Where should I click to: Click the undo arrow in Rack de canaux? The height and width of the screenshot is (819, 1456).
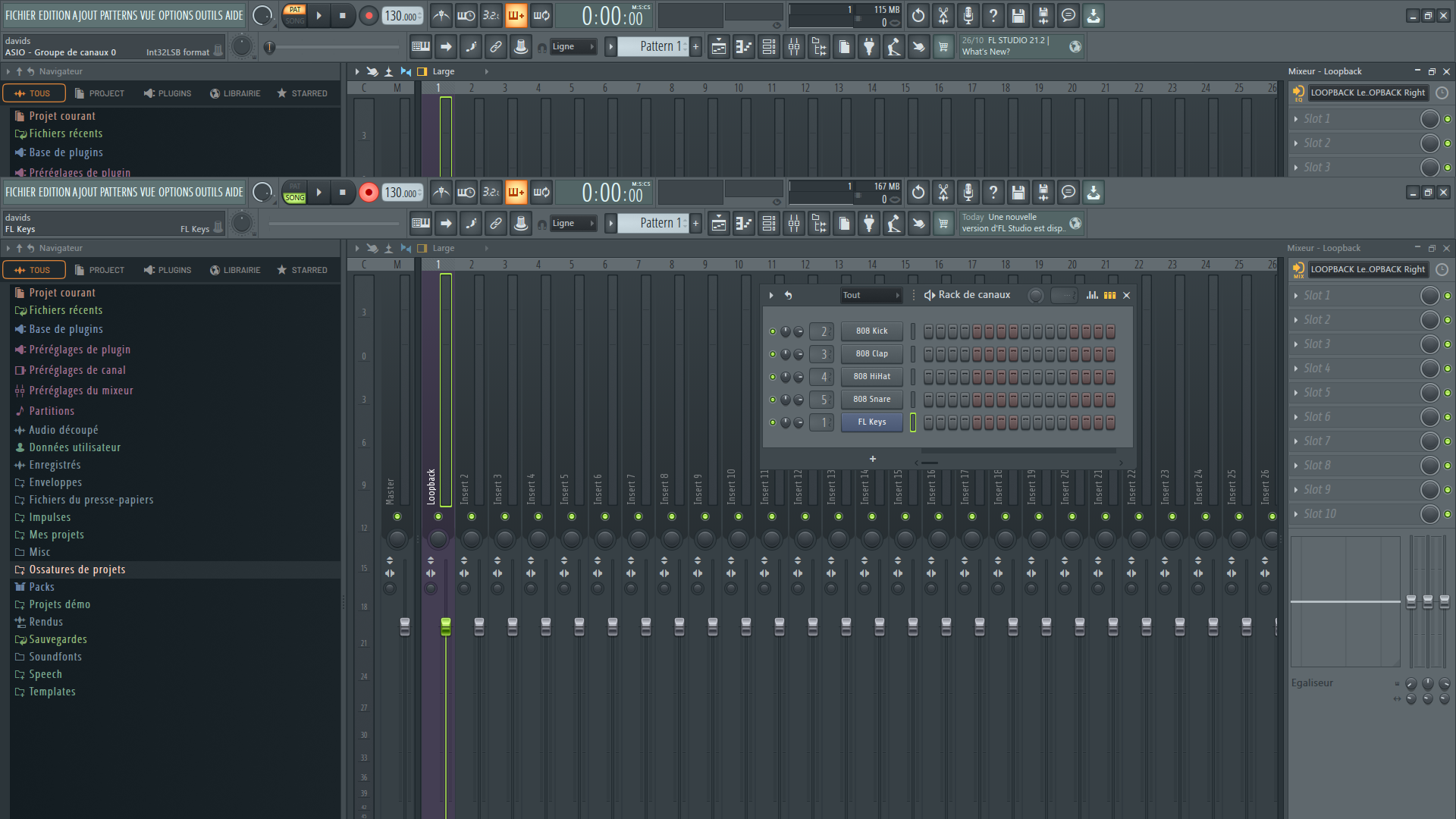789,295
